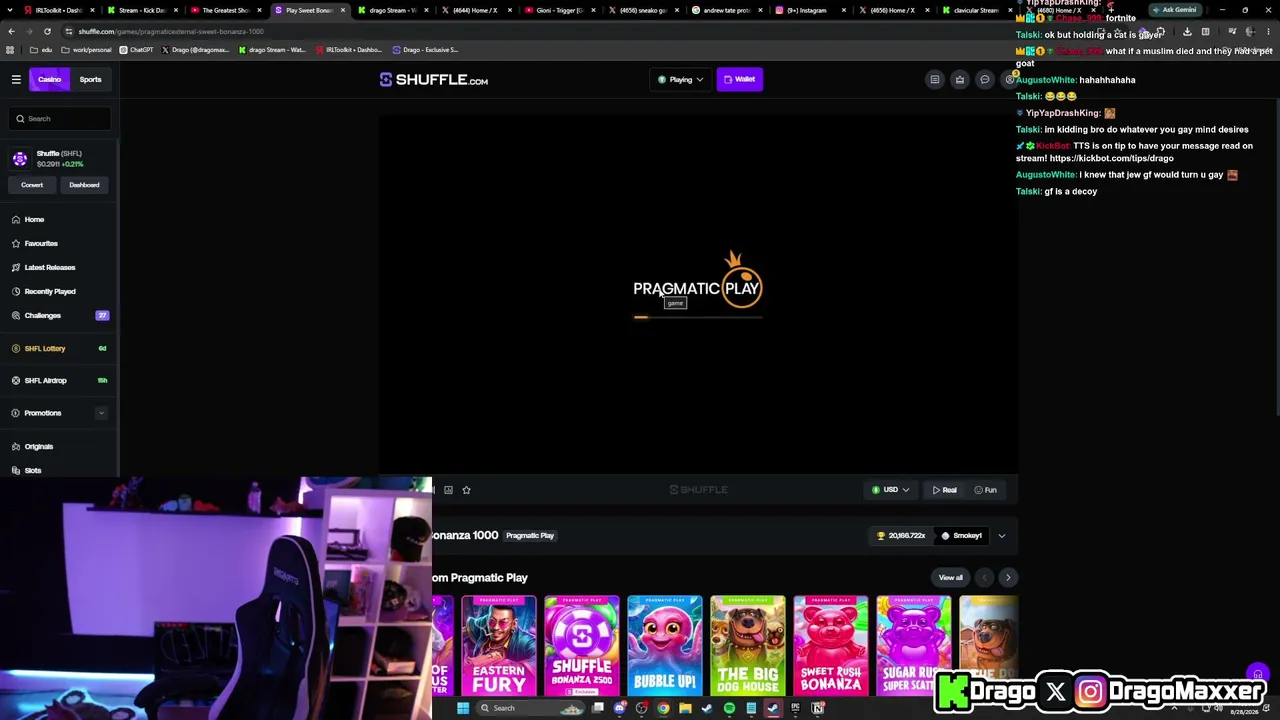
Task: Open the Drago - Exclusive bookmark
Action: click(x=425, y=50)
